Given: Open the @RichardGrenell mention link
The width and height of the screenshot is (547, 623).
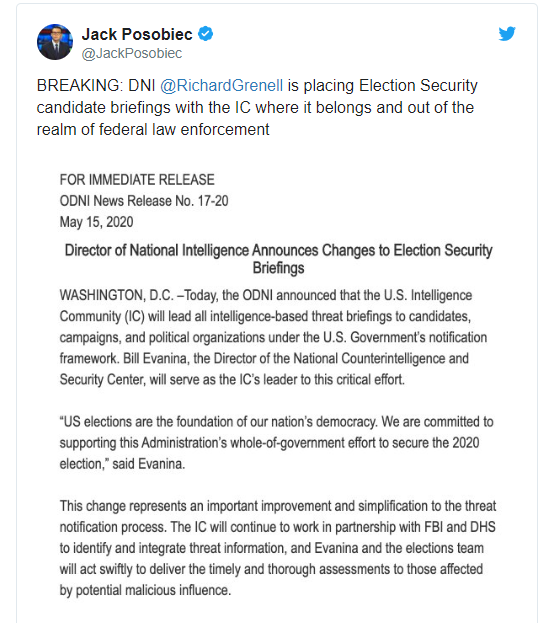Looking at the screenshot, I should [221, 86].
